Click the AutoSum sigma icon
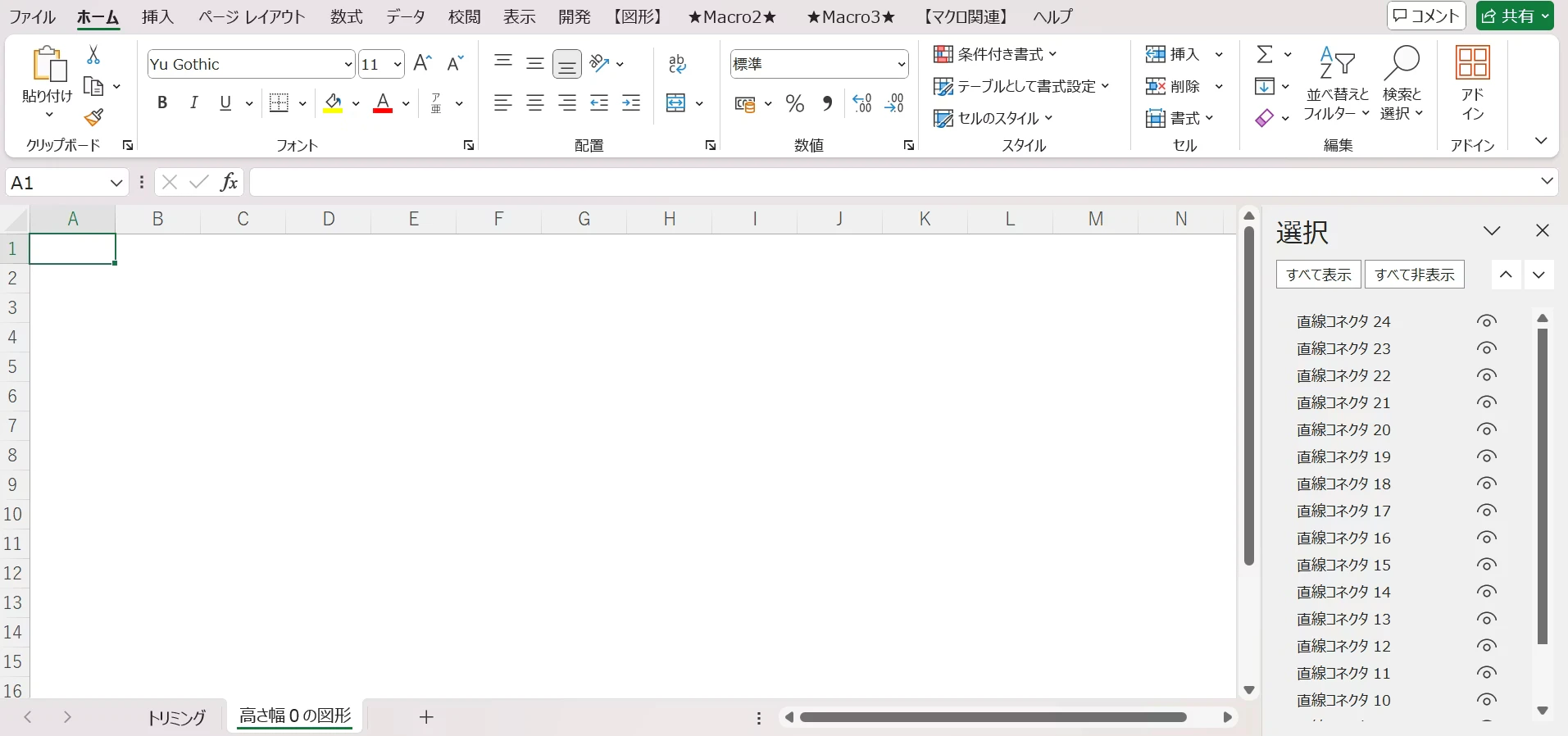 click(1265, 54)
